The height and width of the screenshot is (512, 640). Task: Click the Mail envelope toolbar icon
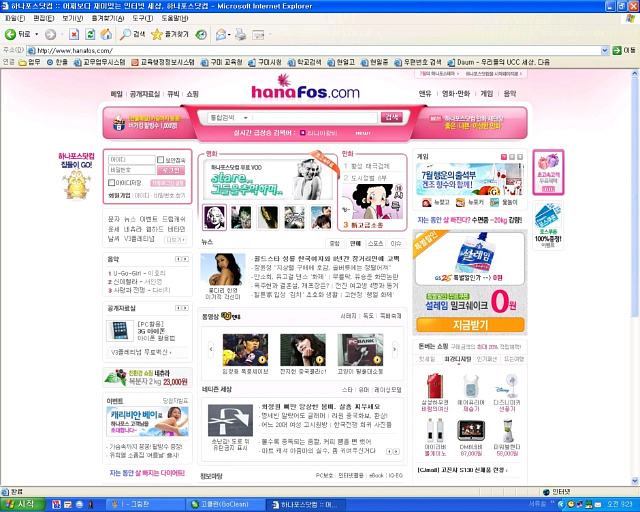221,34
